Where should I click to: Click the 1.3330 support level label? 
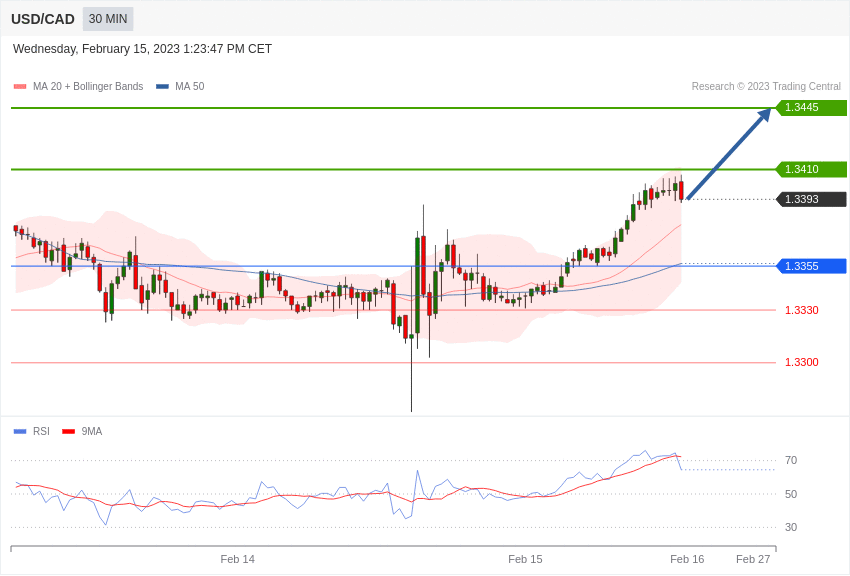click(802, 310)
